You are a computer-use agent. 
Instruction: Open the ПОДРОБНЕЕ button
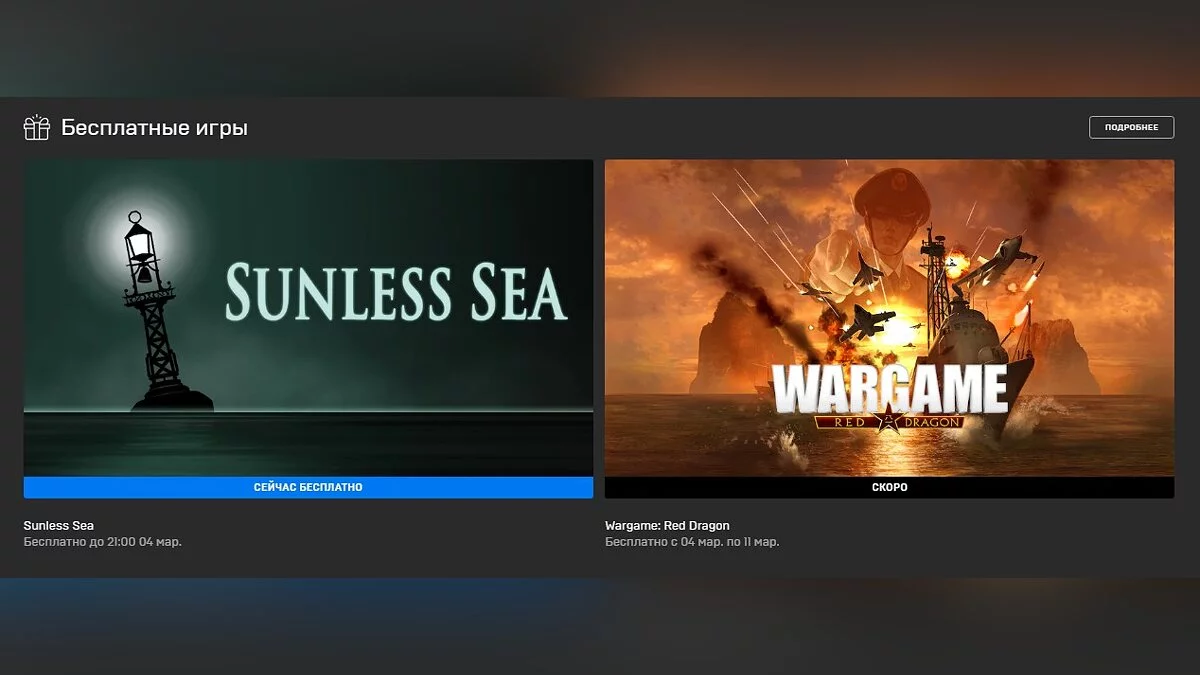(1131, 127)
